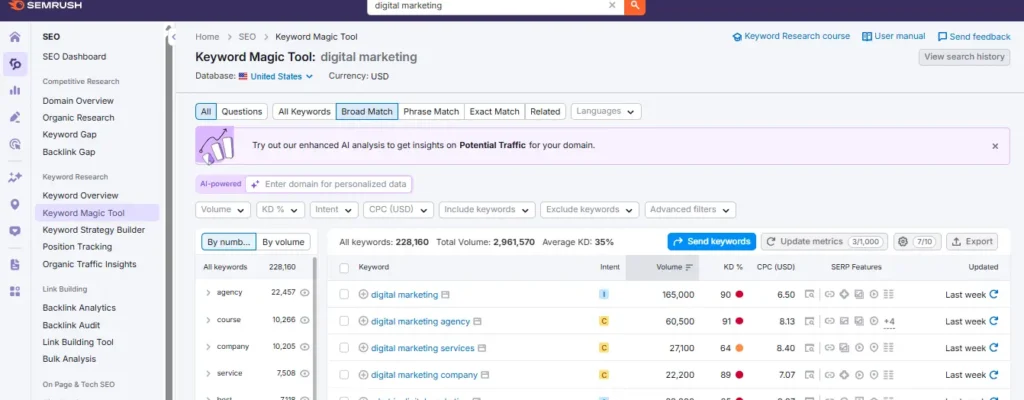Select the Questions tab
The width and height of the screenshot is (1024, 400).
pyautogui.click(x=242, y=112)
